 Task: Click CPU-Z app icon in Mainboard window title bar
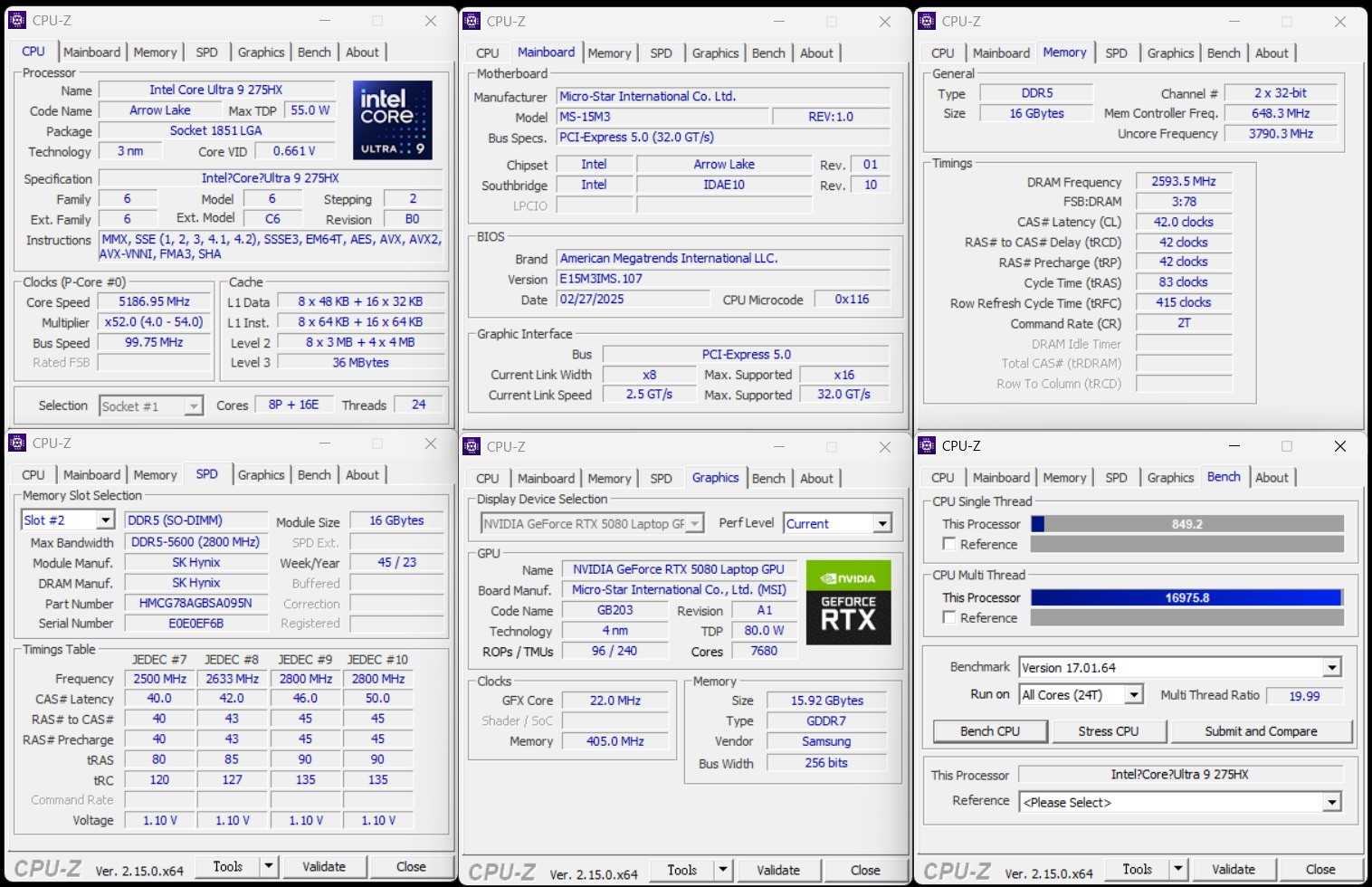pos(472,21)
